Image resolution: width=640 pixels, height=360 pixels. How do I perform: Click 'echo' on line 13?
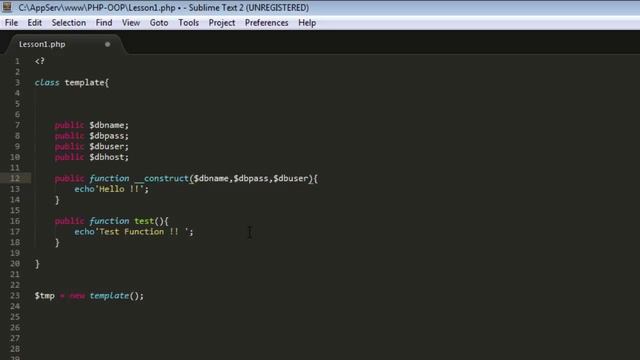84,189
